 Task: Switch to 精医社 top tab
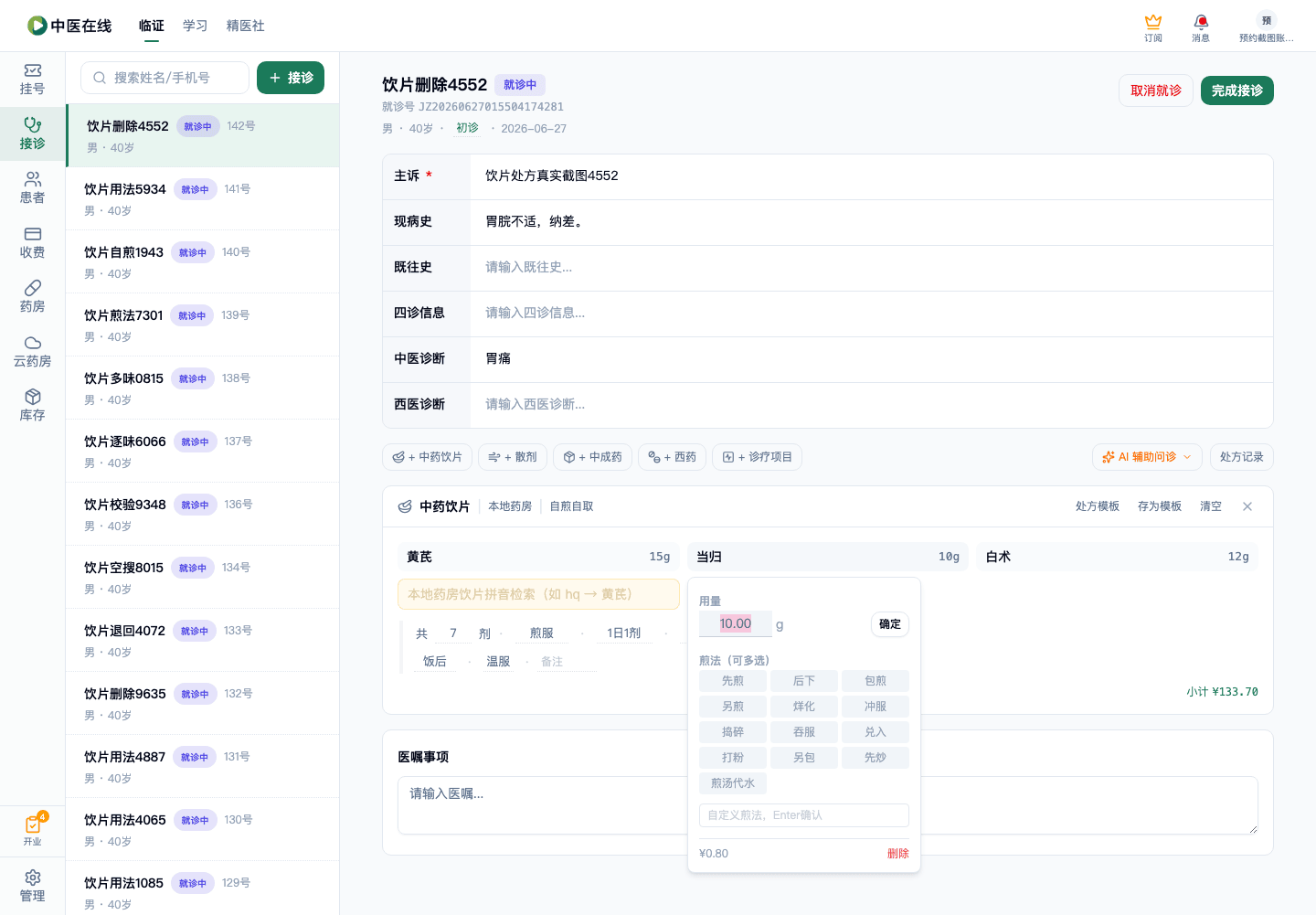click(x=246, y=26)
